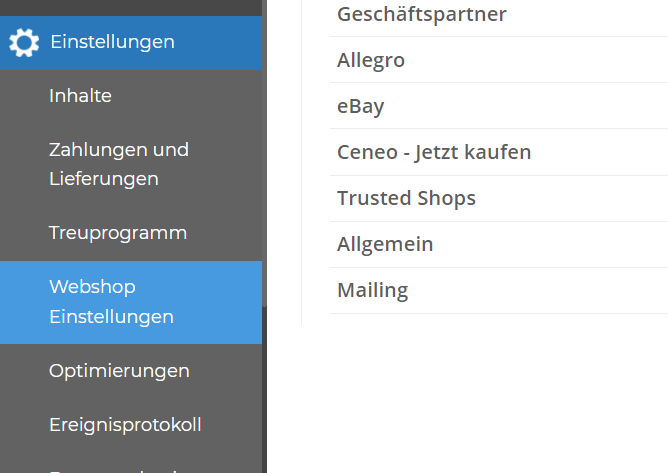Click the gear icon beside Einstellungen
Screen dimensions: 668x473
tap(23, 43)
